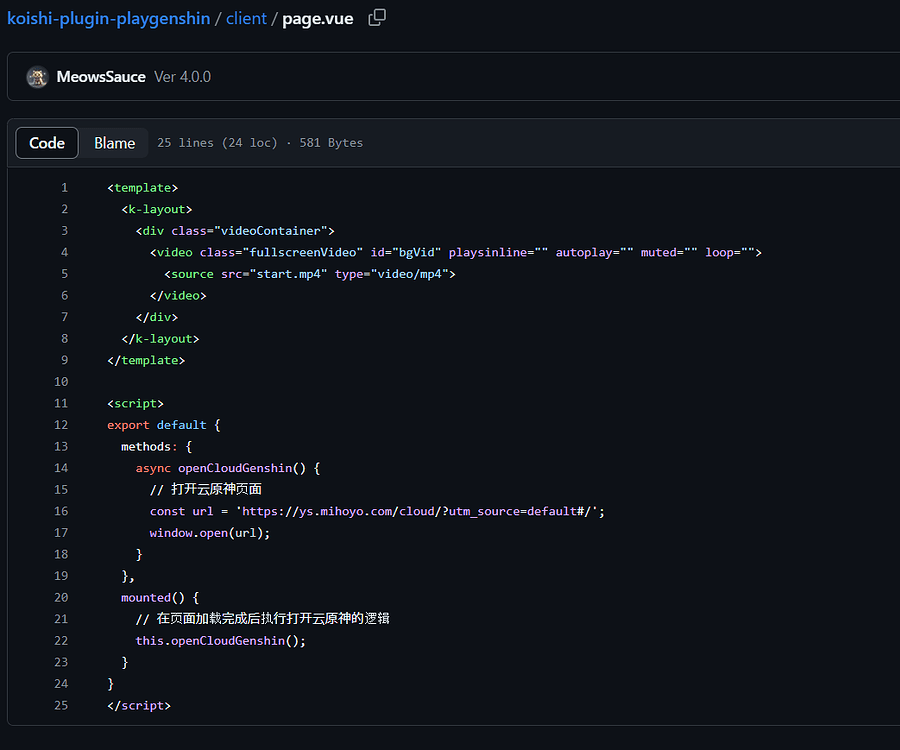Copy the file path using the copy icon
Viewport: 900px width, 750px height.
(377, 18)
